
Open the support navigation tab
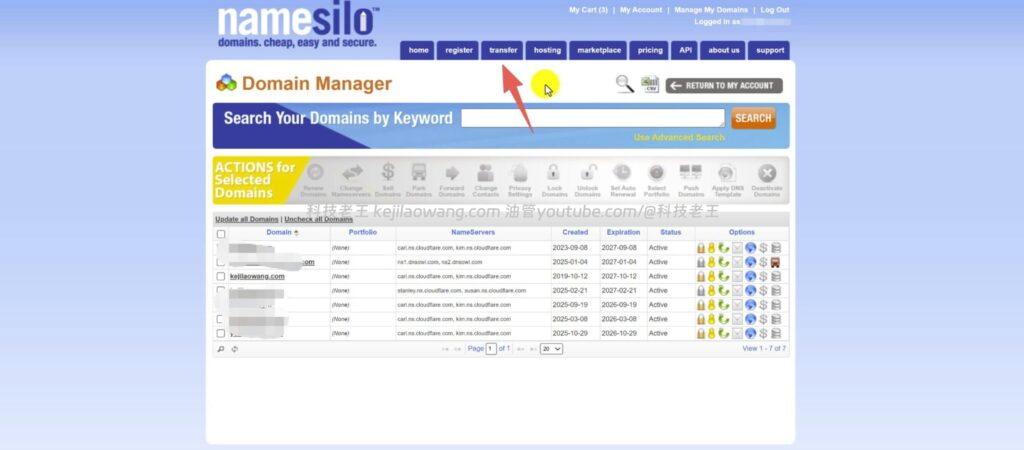click(x=769, y=50)
